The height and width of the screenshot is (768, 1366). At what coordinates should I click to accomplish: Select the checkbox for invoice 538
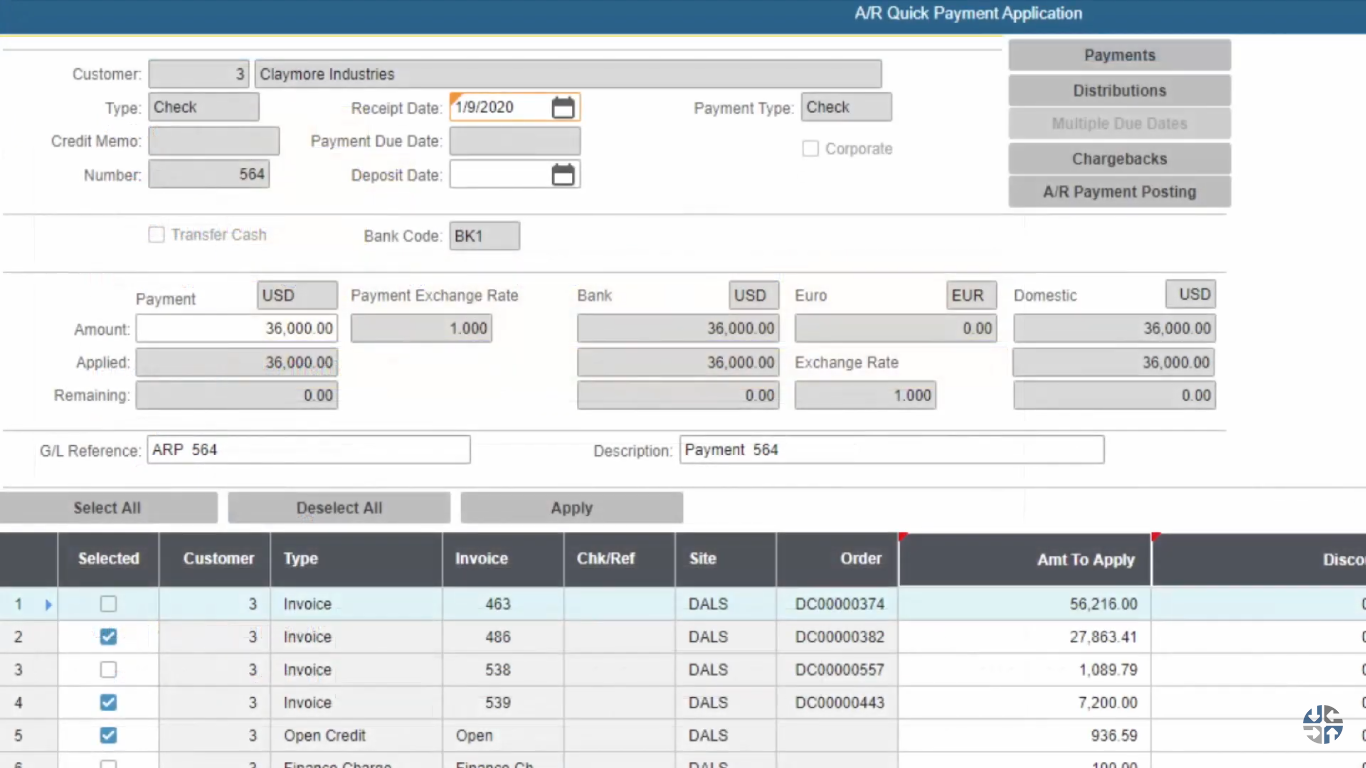coord(108,670)
